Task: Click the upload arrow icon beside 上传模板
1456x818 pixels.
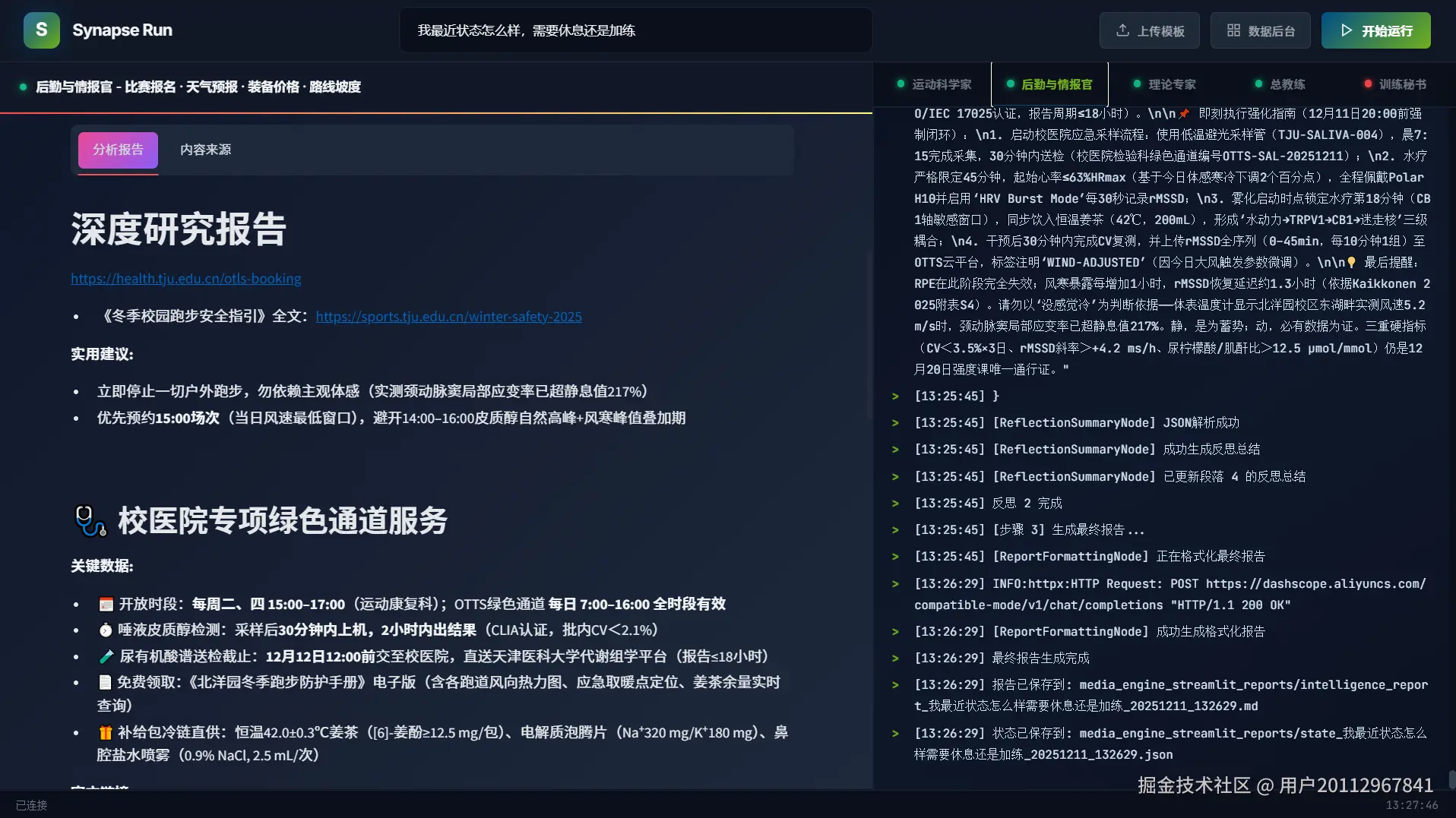Action: click(x=1122, y=30)
